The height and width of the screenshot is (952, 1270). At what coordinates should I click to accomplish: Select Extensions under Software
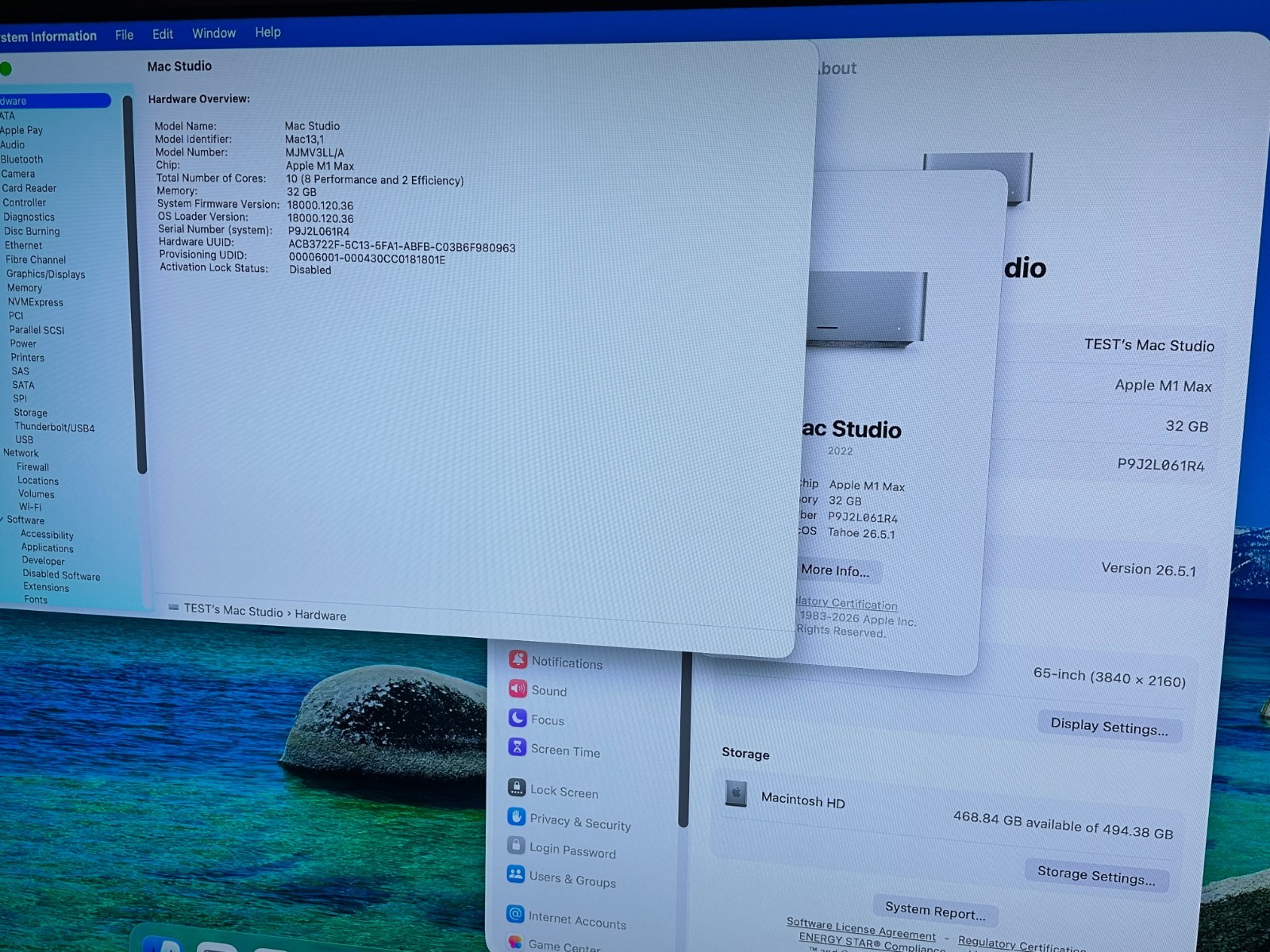[46, 588]
